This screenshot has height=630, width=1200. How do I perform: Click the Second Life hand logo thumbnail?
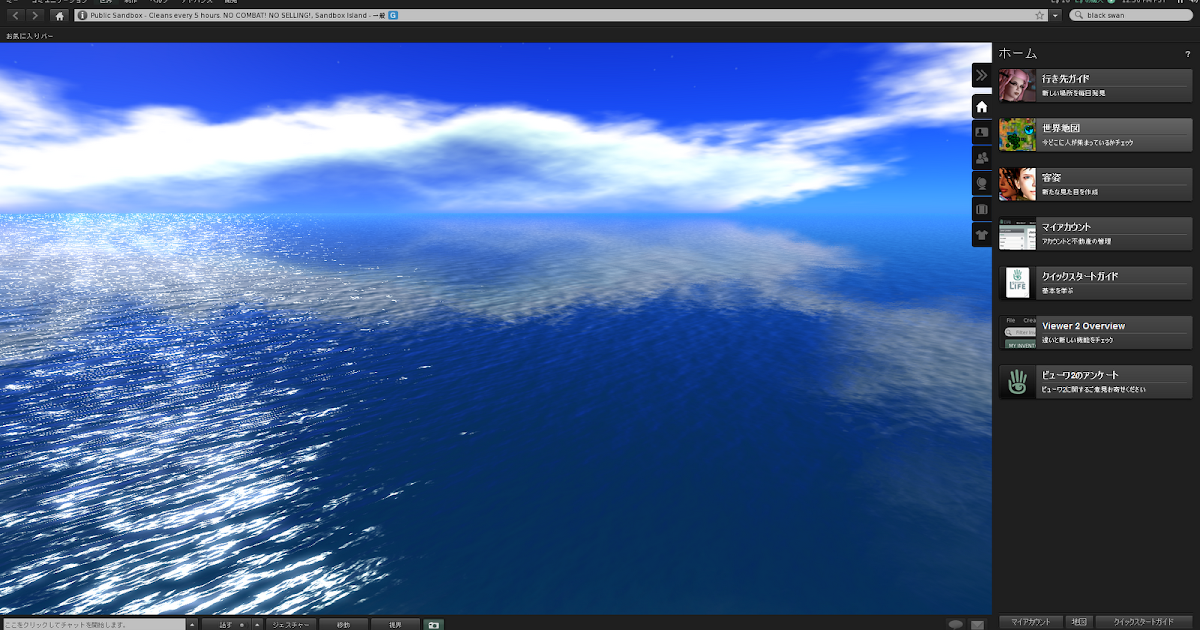coord(1017,283)
